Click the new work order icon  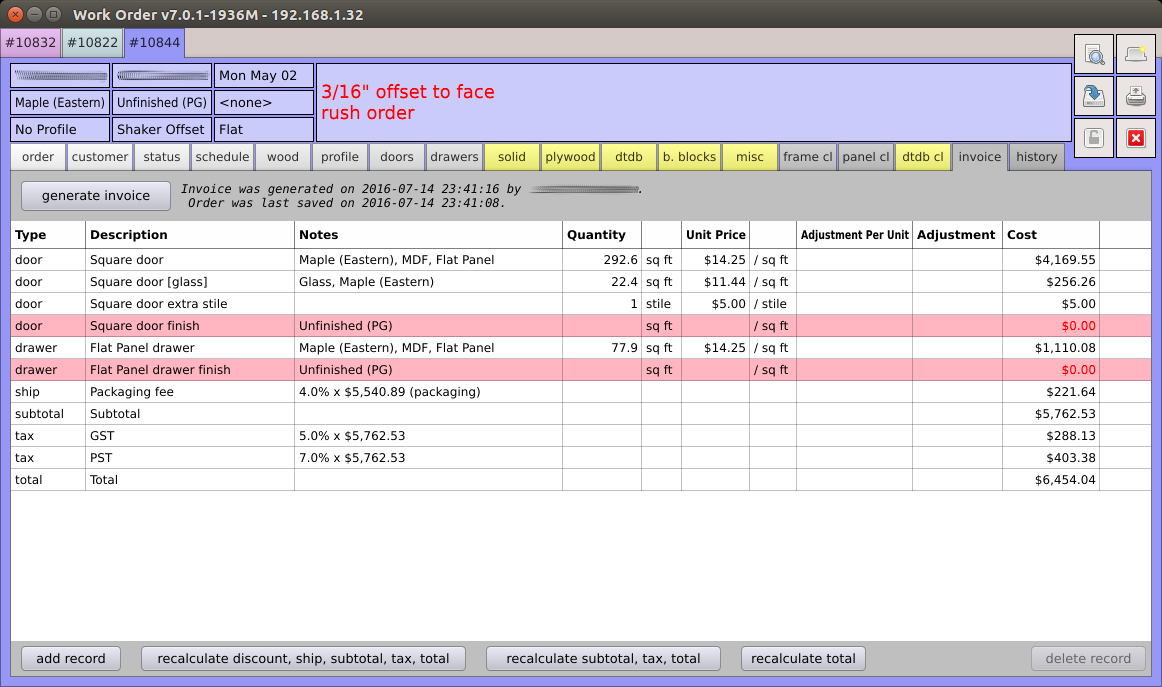coord(1135,55)
